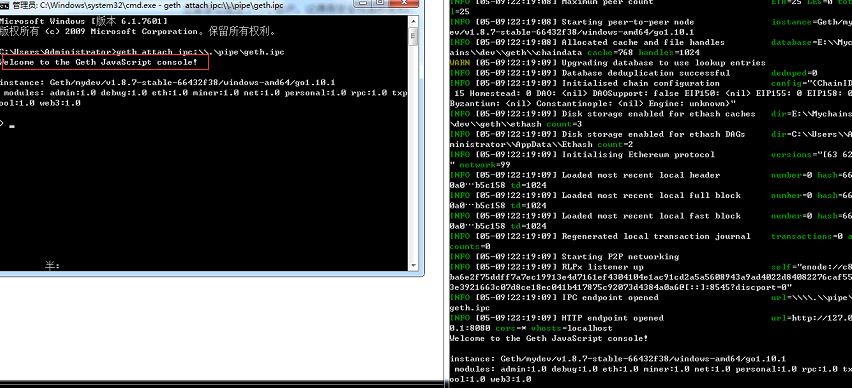Image resolution: width=852 pixels, height=388 pixels.
Task: Close the cmd.exe geth attach window
Action: pyautogui.click(x=403, y=3)
